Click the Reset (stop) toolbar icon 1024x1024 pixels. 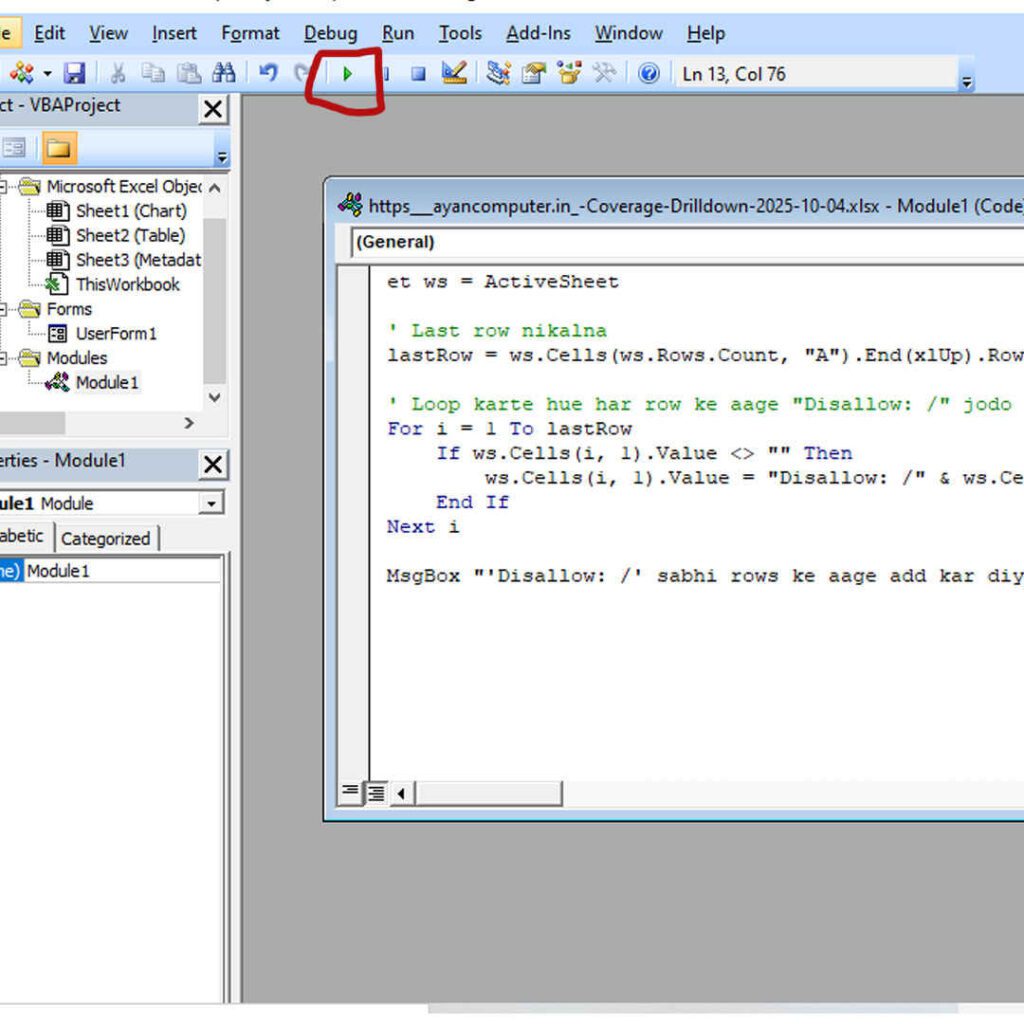[418, 74]
